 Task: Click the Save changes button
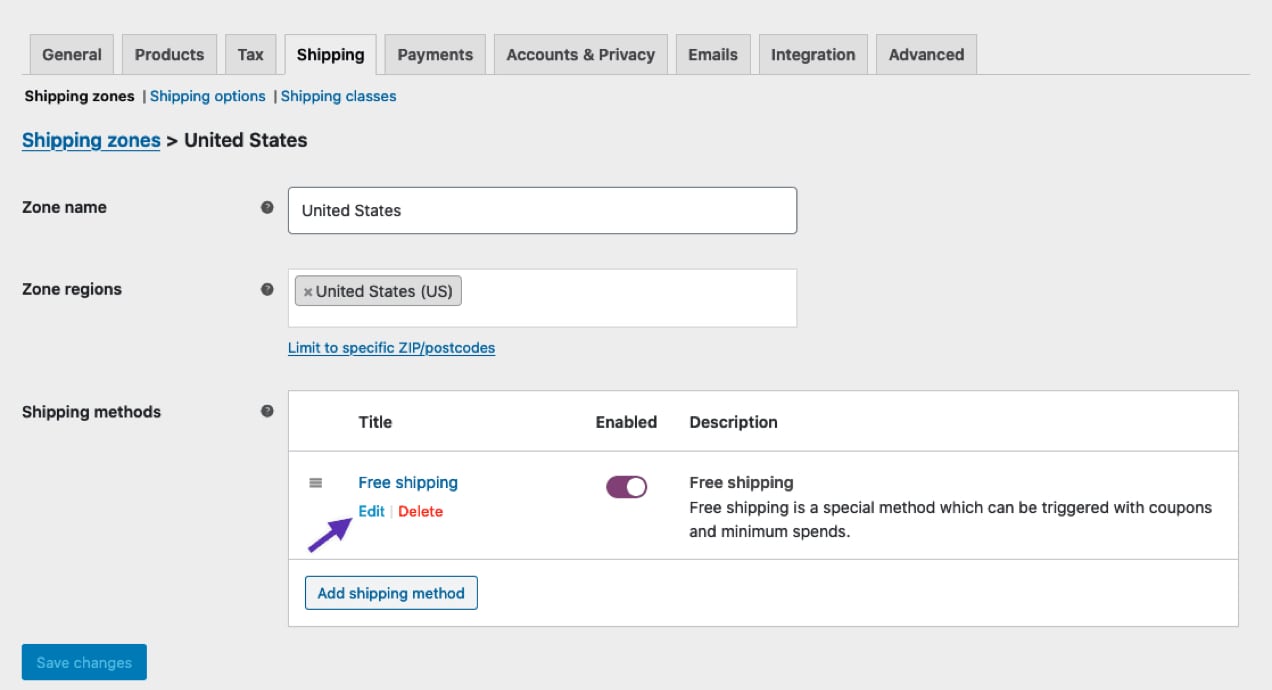84,662
